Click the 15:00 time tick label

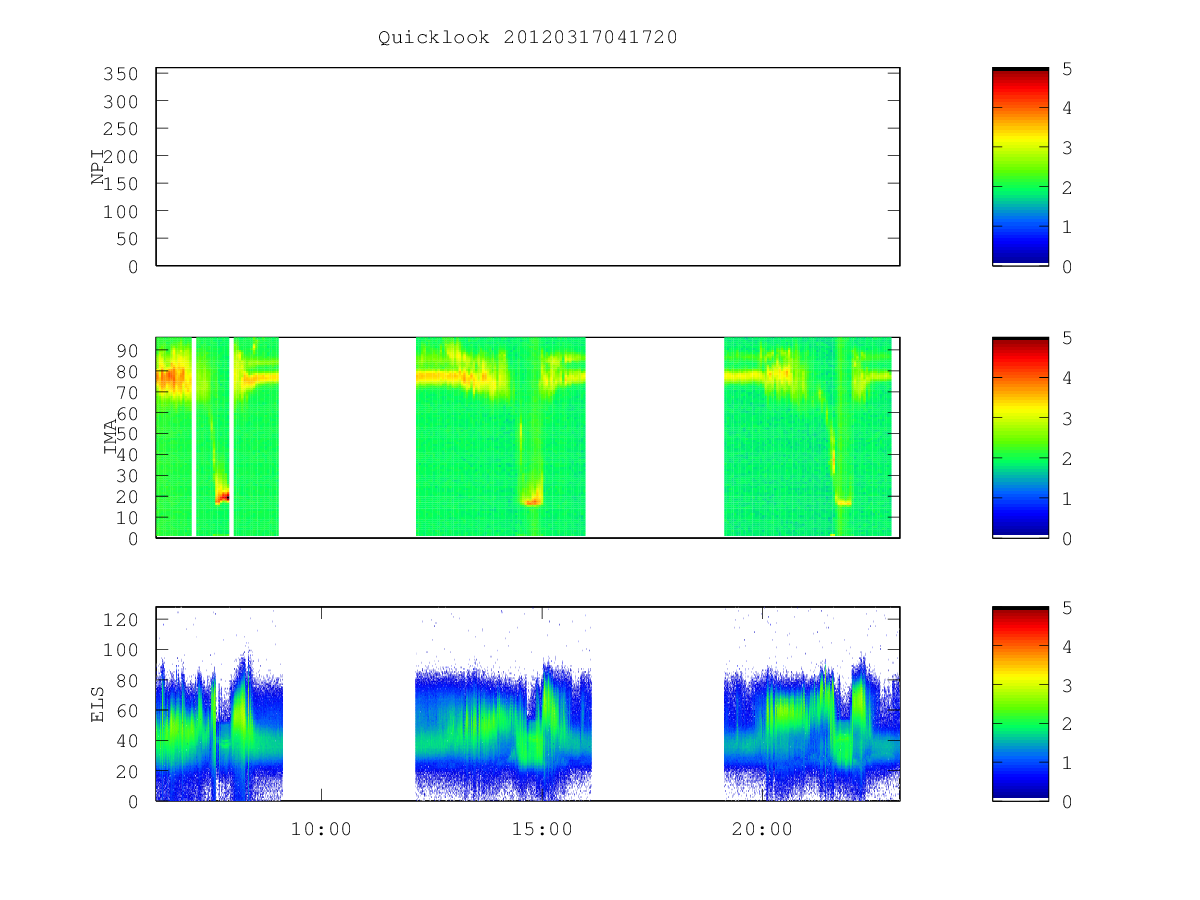tap(542, 829)
